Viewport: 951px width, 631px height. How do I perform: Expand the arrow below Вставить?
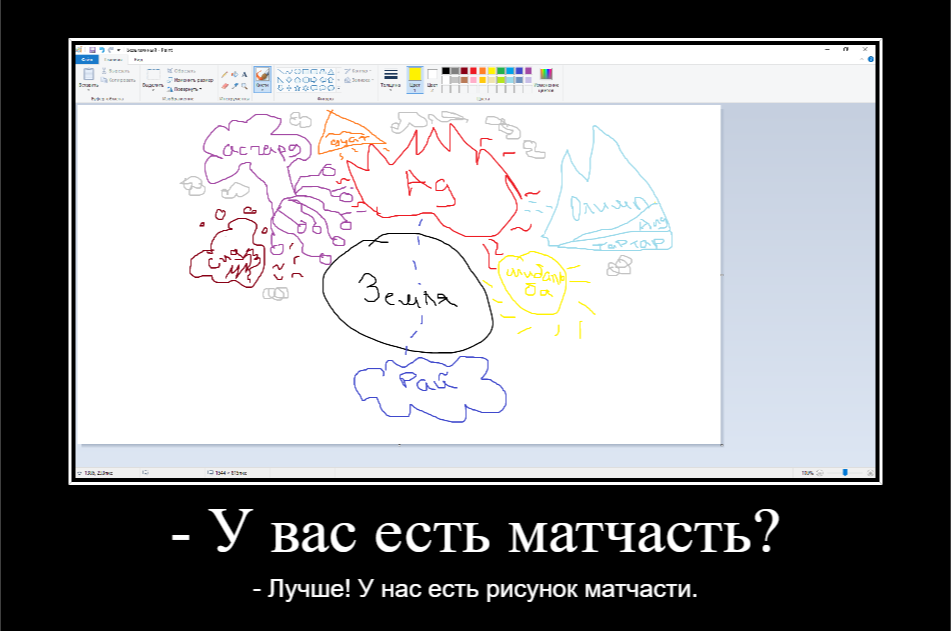[89, 90]
